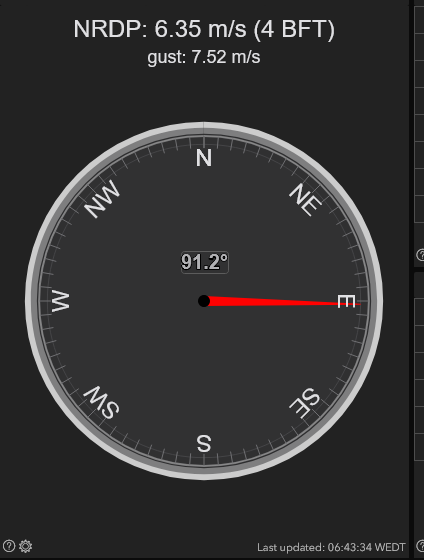The height and width of the screenshot is (560, 424).
Task: Click the partial help icon beside Last updated
Action: click(x=421, y=546)
